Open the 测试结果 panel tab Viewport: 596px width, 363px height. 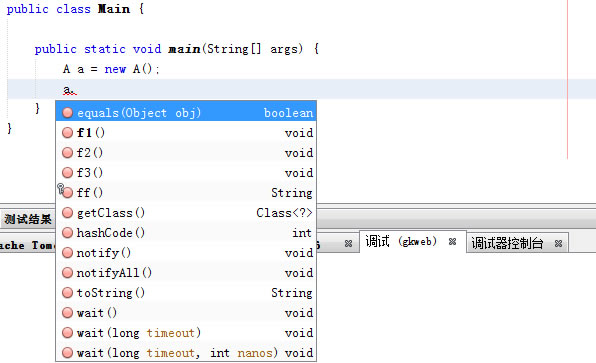point(28,219)
